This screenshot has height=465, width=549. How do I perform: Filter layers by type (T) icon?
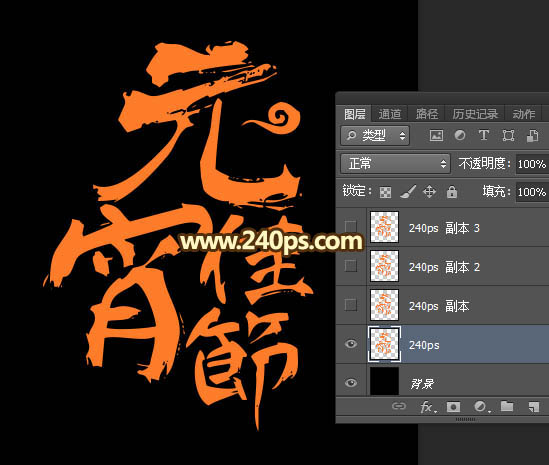[x=484, y=135]
